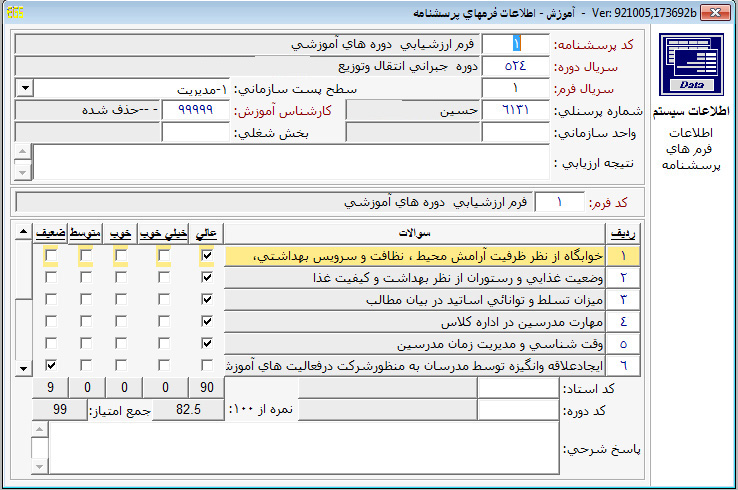Check ضعيف checkbox for question row ١
Viewport: 738px width, 490px height.
click(51, 256)
